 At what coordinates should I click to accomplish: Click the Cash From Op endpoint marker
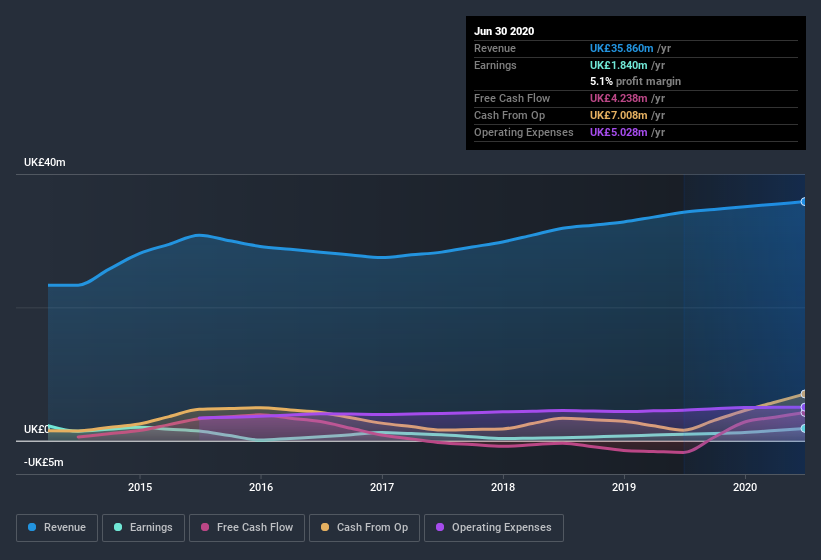coord(804,394)
